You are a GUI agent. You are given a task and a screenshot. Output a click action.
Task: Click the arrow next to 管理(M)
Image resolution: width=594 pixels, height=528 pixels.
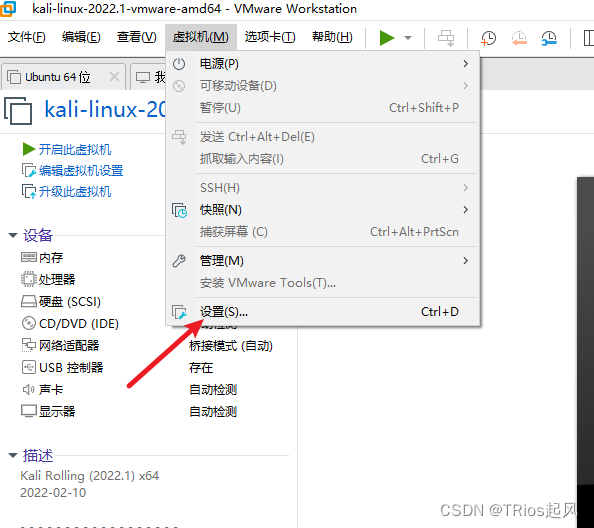click(466, 261)
